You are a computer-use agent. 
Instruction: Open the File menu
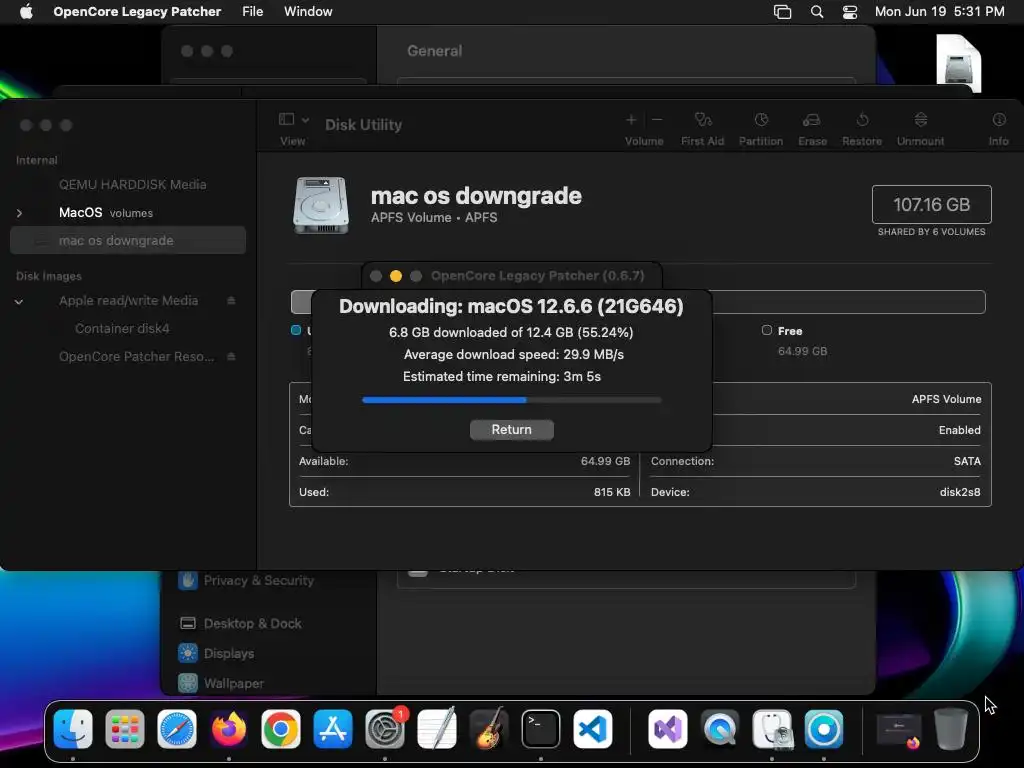pyautogui.click(x=252, y=12)
